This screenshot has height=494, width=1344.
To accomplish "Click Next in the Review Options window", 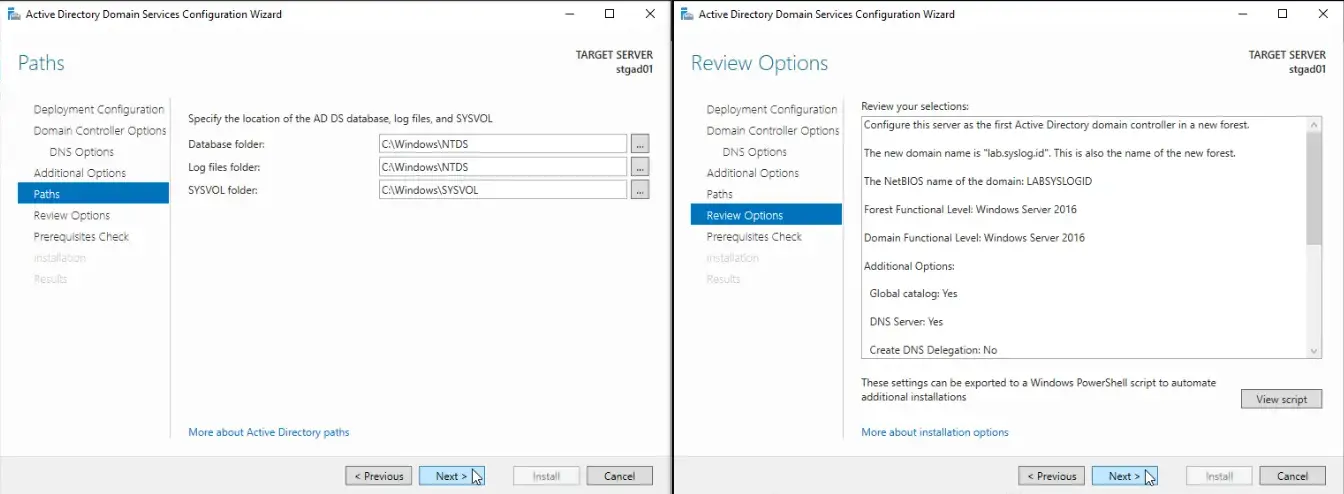I will point(1125,476).
